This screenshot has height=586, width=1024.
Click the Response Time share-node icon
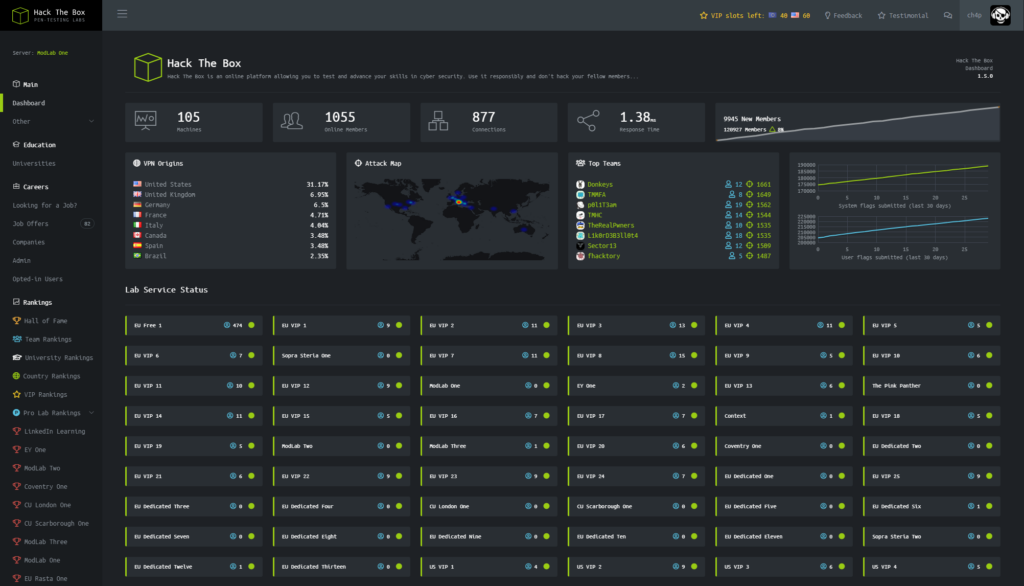pyautogui.click(x=588, y=121)
